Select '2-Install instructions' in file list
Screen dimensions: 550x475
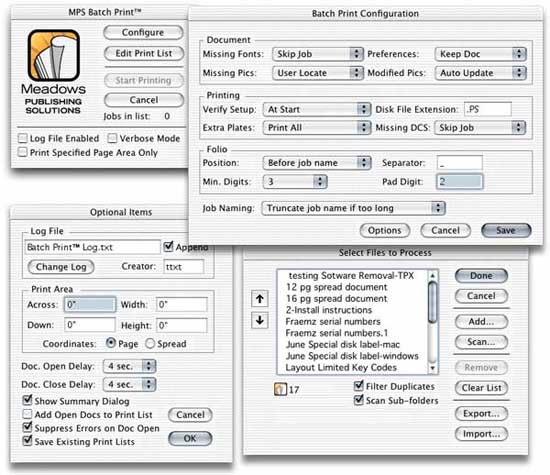point(328,310)
